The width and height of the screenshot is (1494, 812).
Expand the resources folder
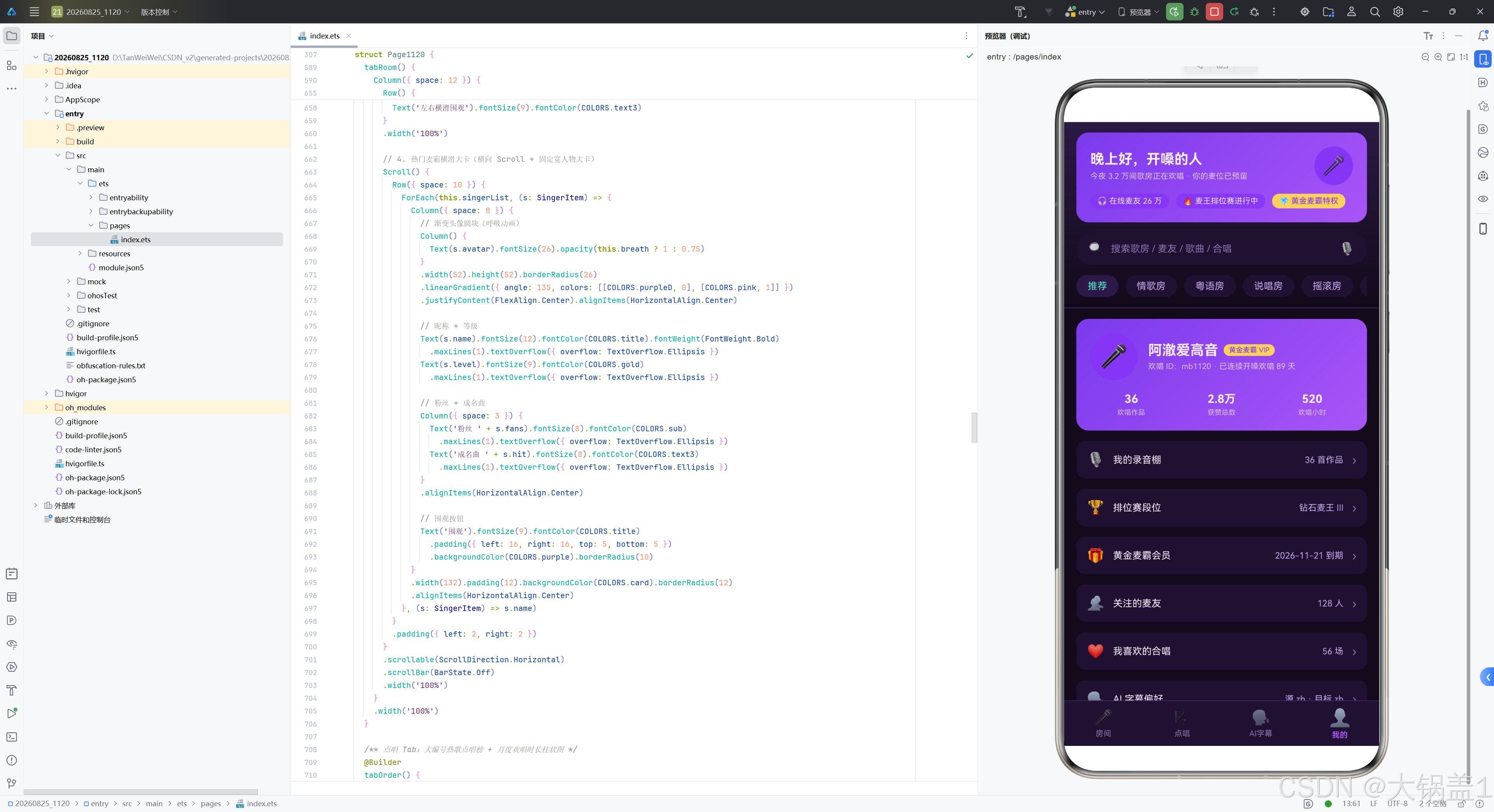(80, 253)
